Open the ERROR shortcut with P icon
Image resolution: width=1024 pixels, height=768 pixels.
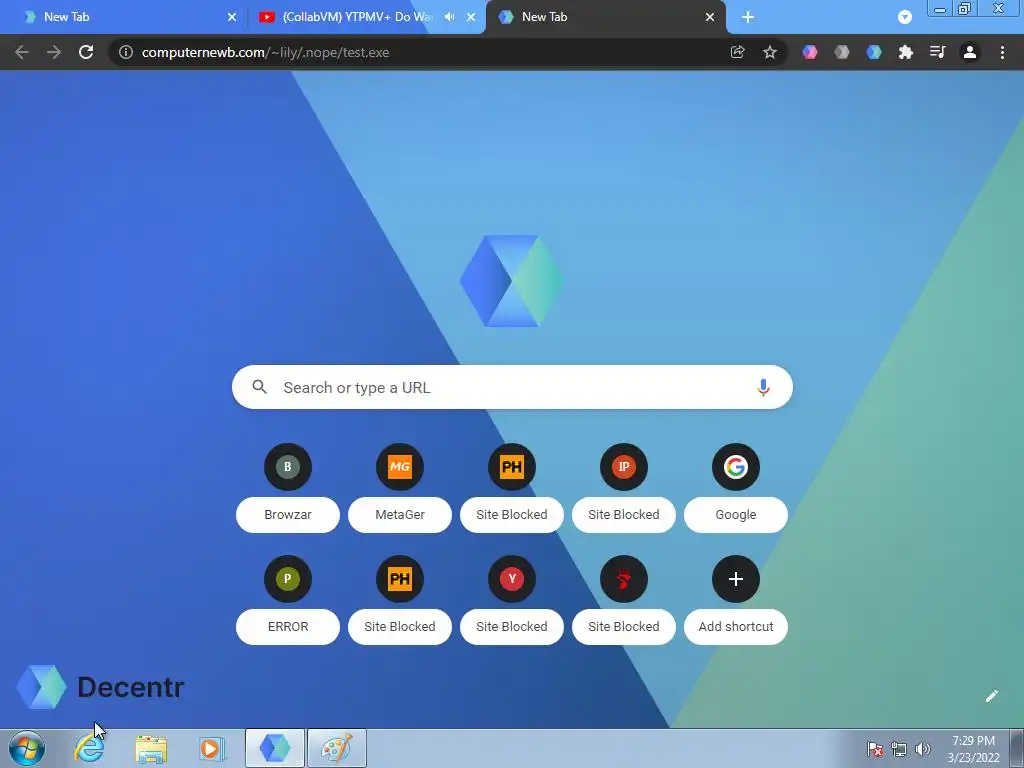(287, 579)
